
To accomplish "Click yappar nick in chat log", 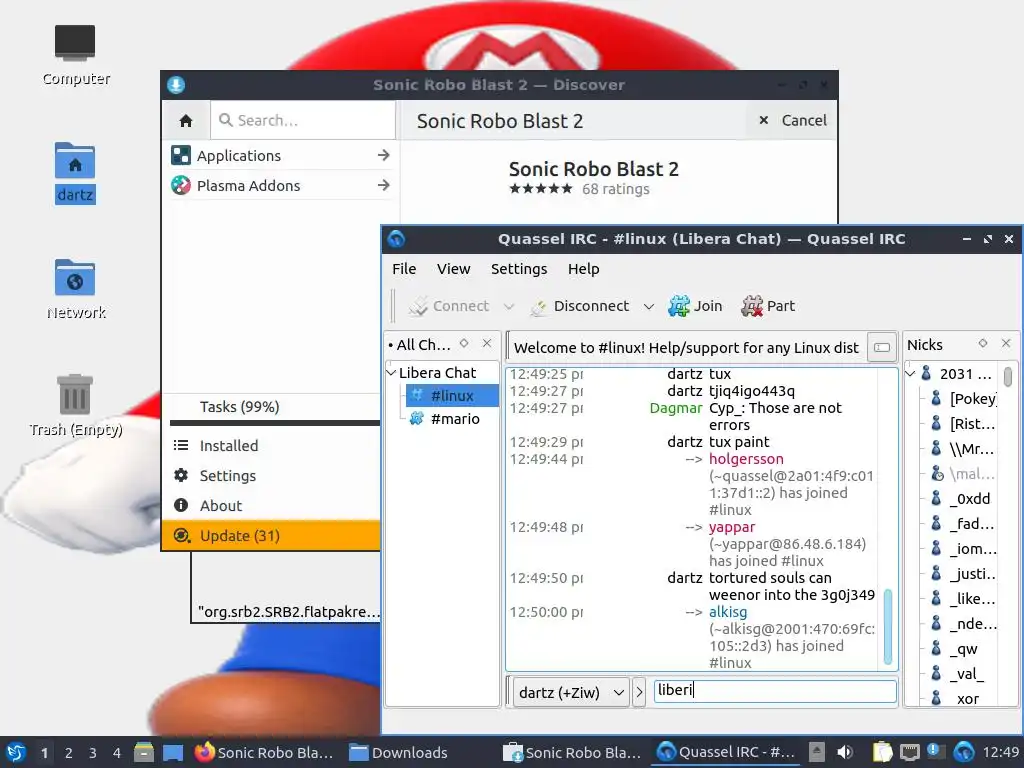I will click(731, 527).
